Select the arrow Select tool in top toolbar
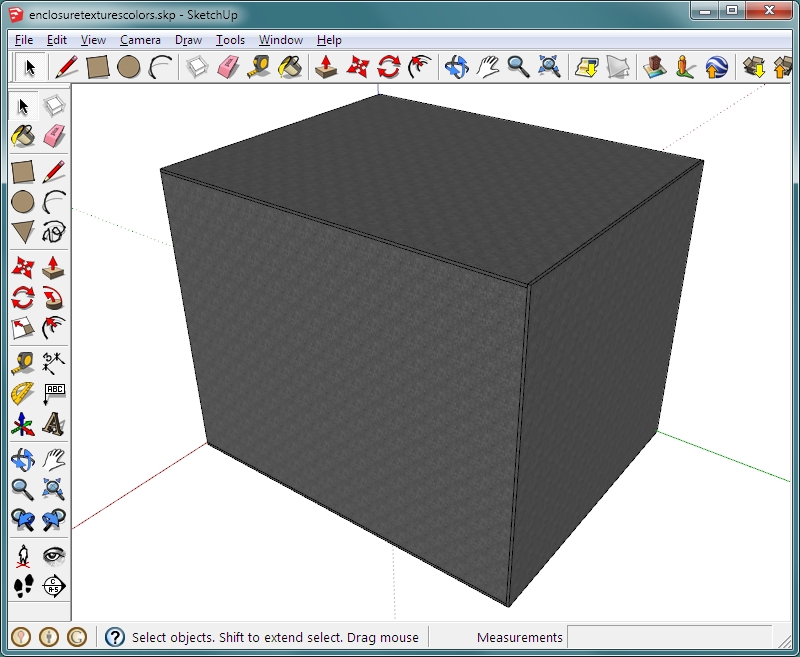The width and height of the screenshot is (800, 657). (x=30, y=67)
